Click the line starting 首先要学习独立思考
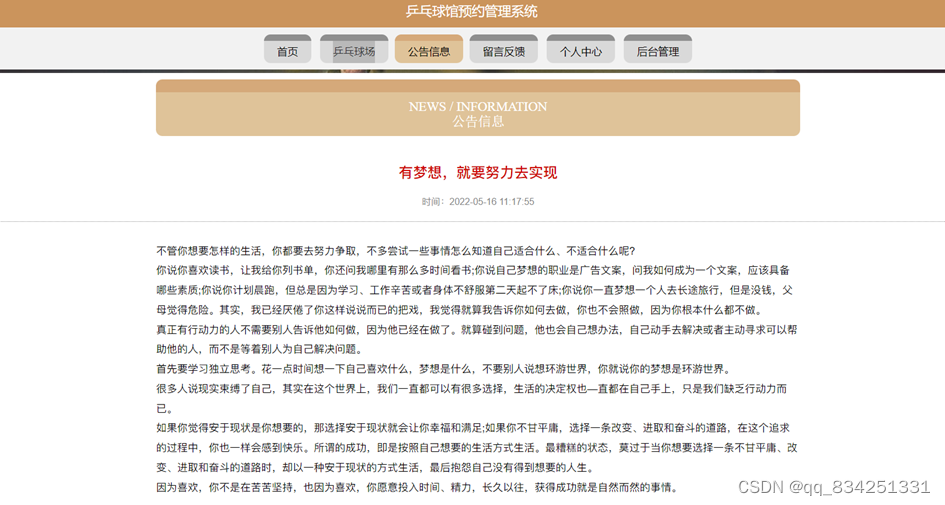 pos(444,369)
